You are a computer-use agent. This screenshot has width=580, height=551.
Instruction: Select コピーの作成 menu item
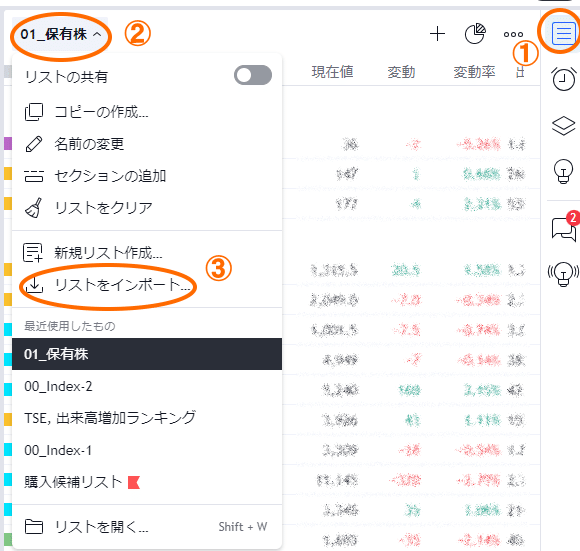pos(147,112)
